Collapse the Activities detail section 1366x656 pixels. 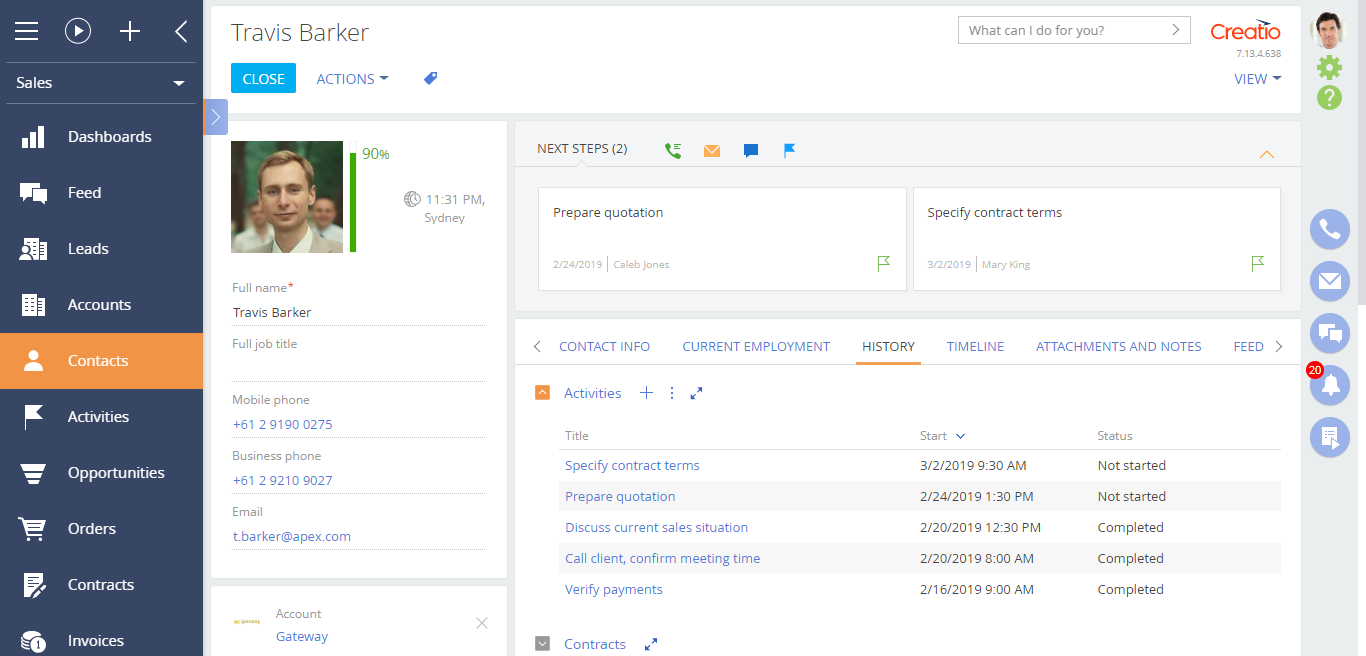543,393
